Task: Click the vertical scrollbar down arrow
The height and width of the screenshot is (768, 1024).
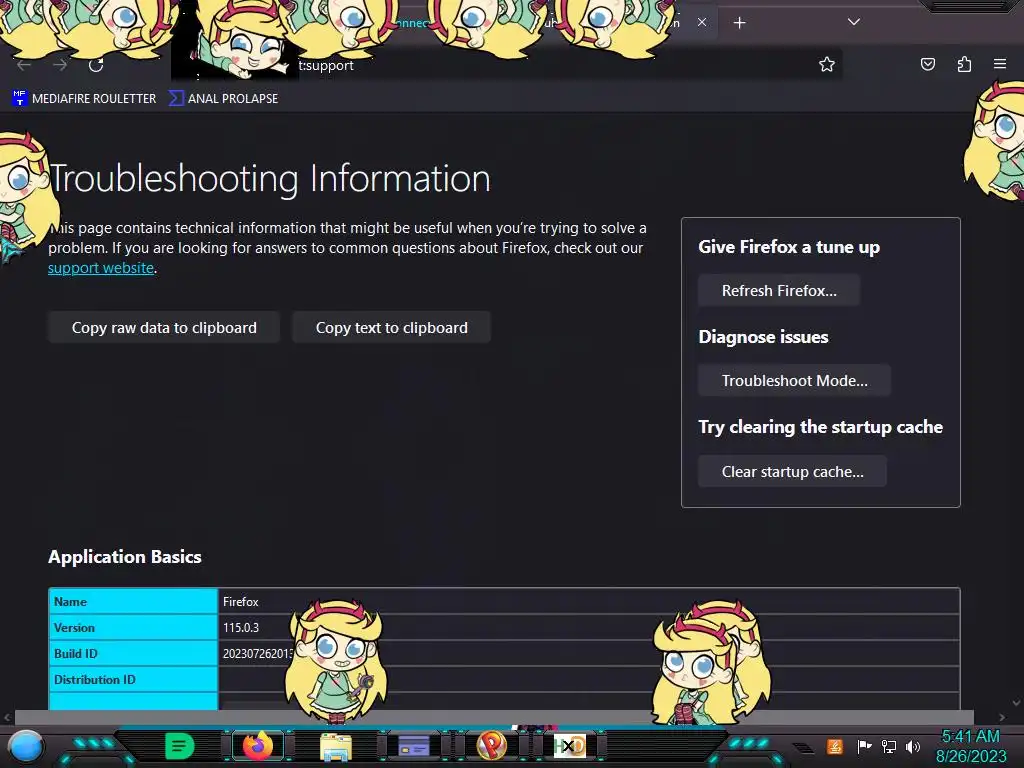Action: (x=1016, y=703)
